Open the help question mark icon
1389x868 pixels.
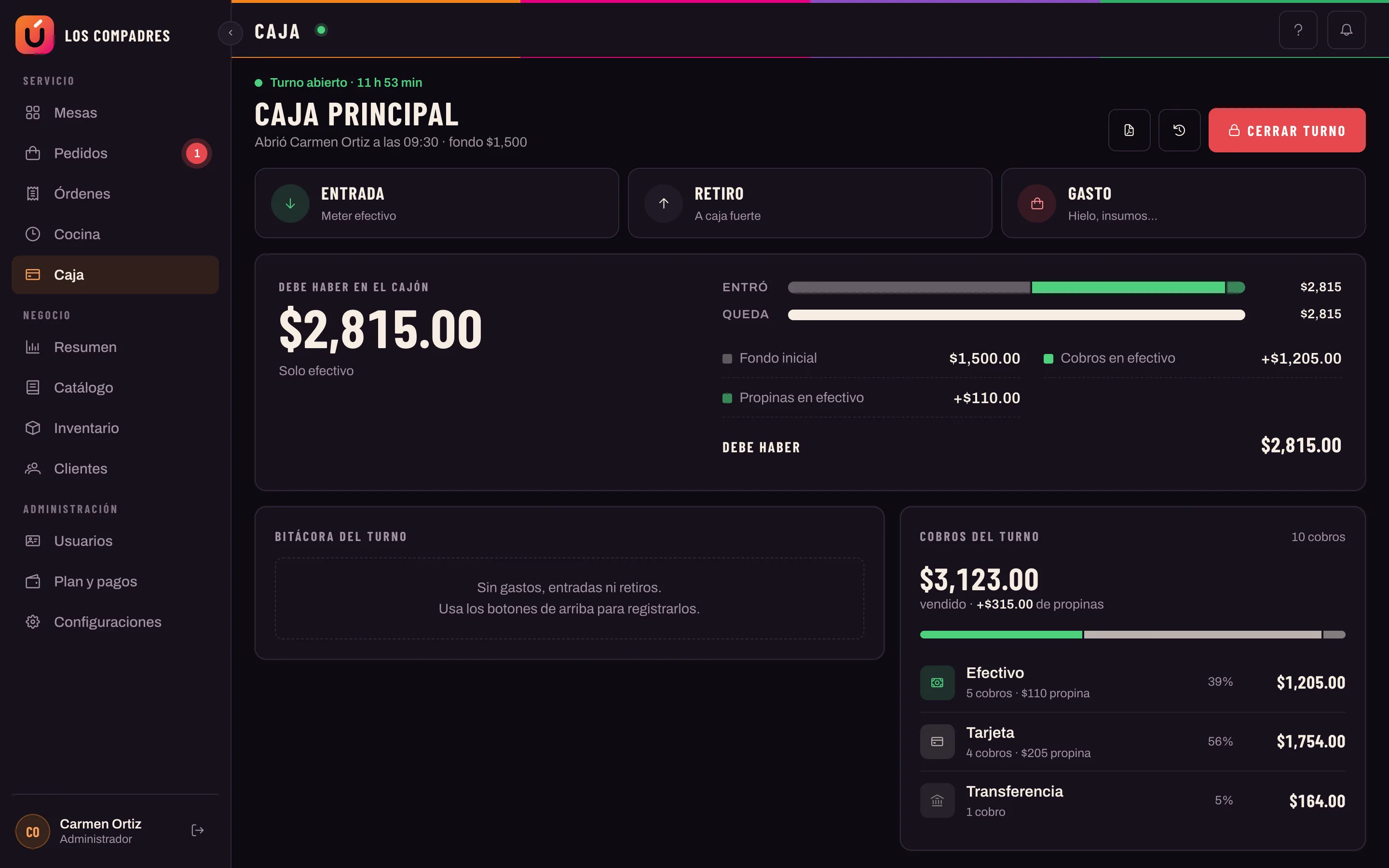(1298, 30)
